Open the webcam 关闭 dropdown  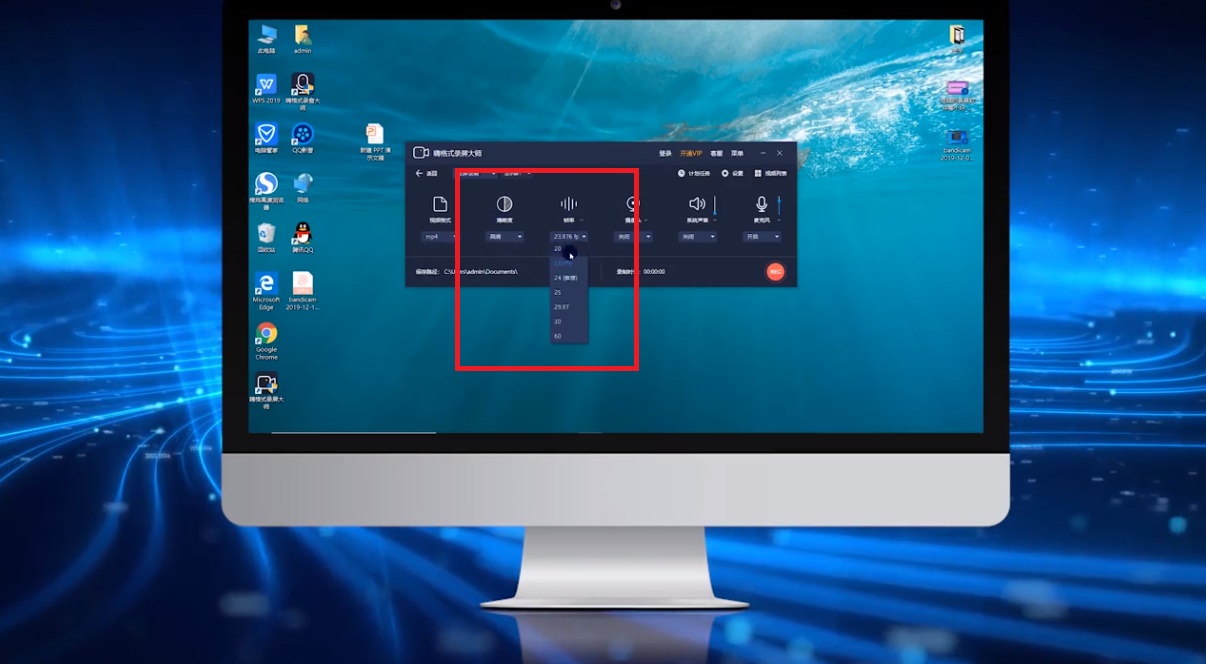[633, 237]
